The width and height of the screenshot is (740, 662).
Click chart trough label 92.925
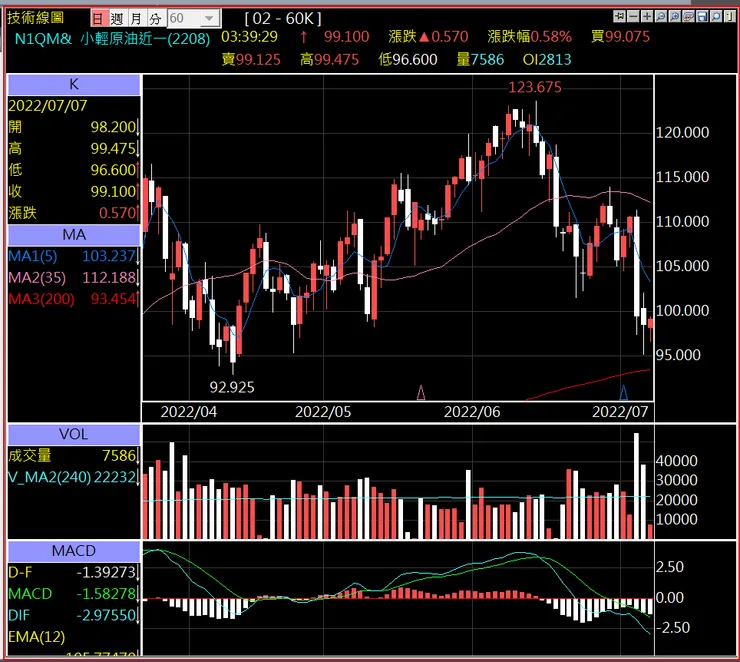[x=232, y=387]
